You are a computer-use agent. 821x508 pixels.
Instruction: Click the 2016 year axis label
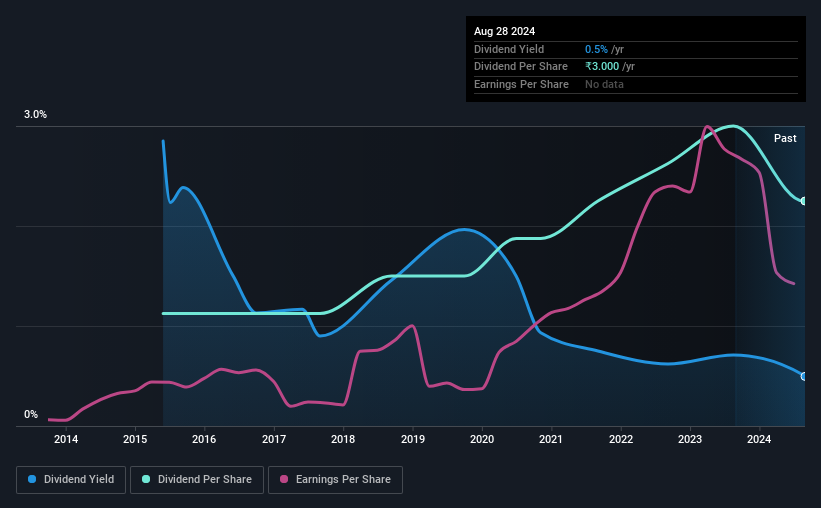tap(204, 439)
